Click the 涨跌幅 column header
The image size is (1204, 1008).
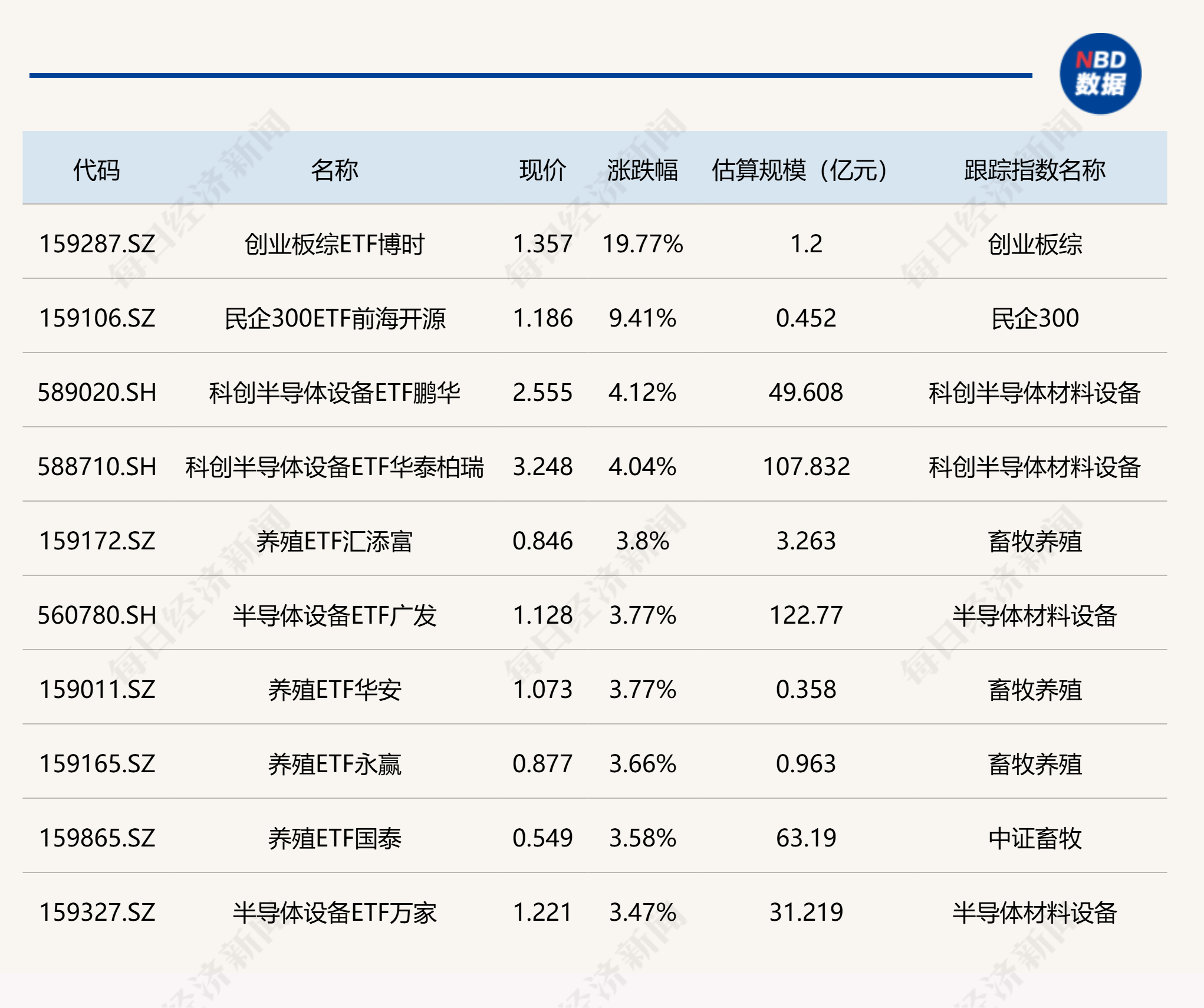(x=643, y=170)
